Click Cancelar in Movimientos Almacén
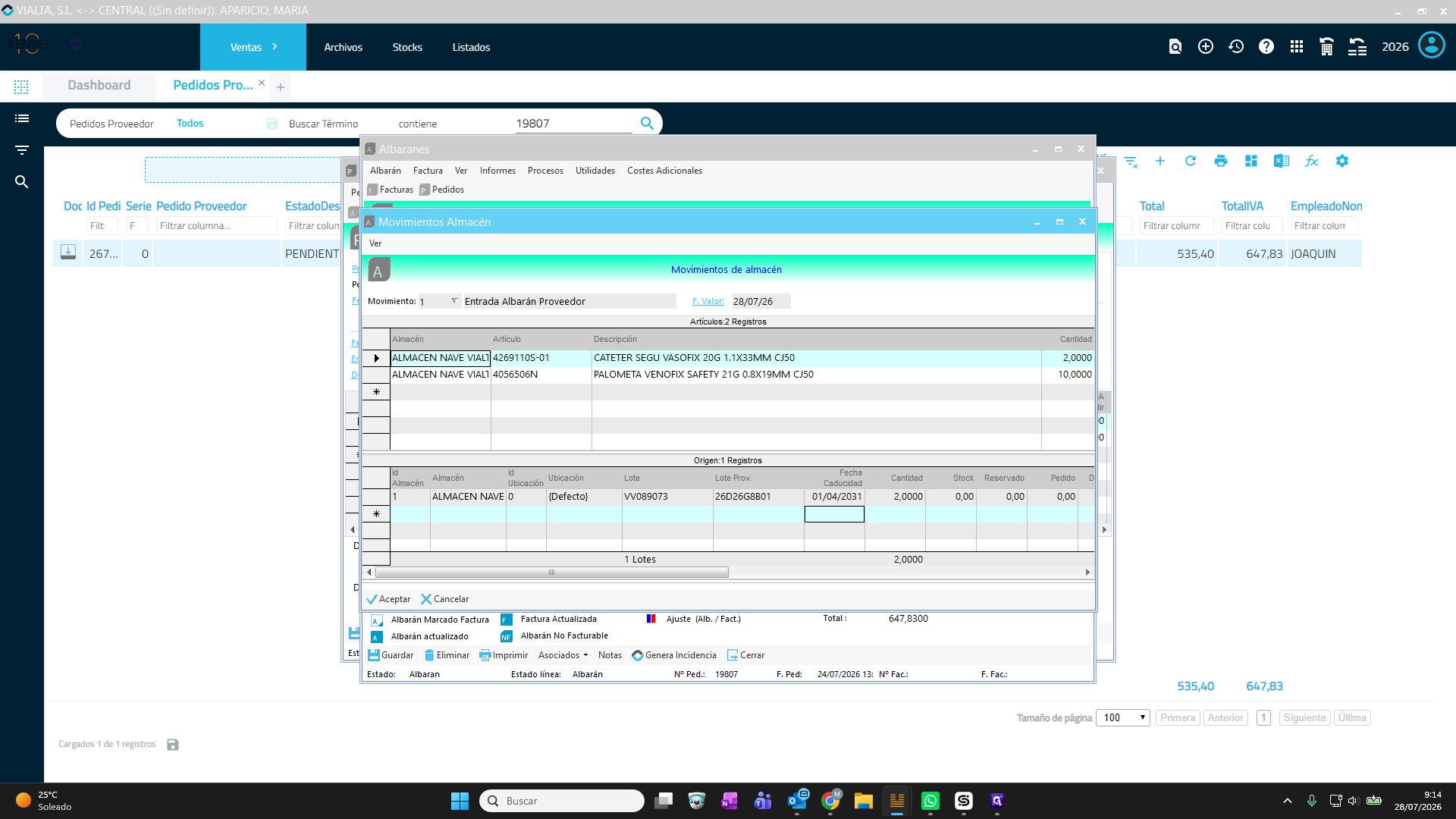The width and height of the screenshot is (1456, 819). pos(445,599)
